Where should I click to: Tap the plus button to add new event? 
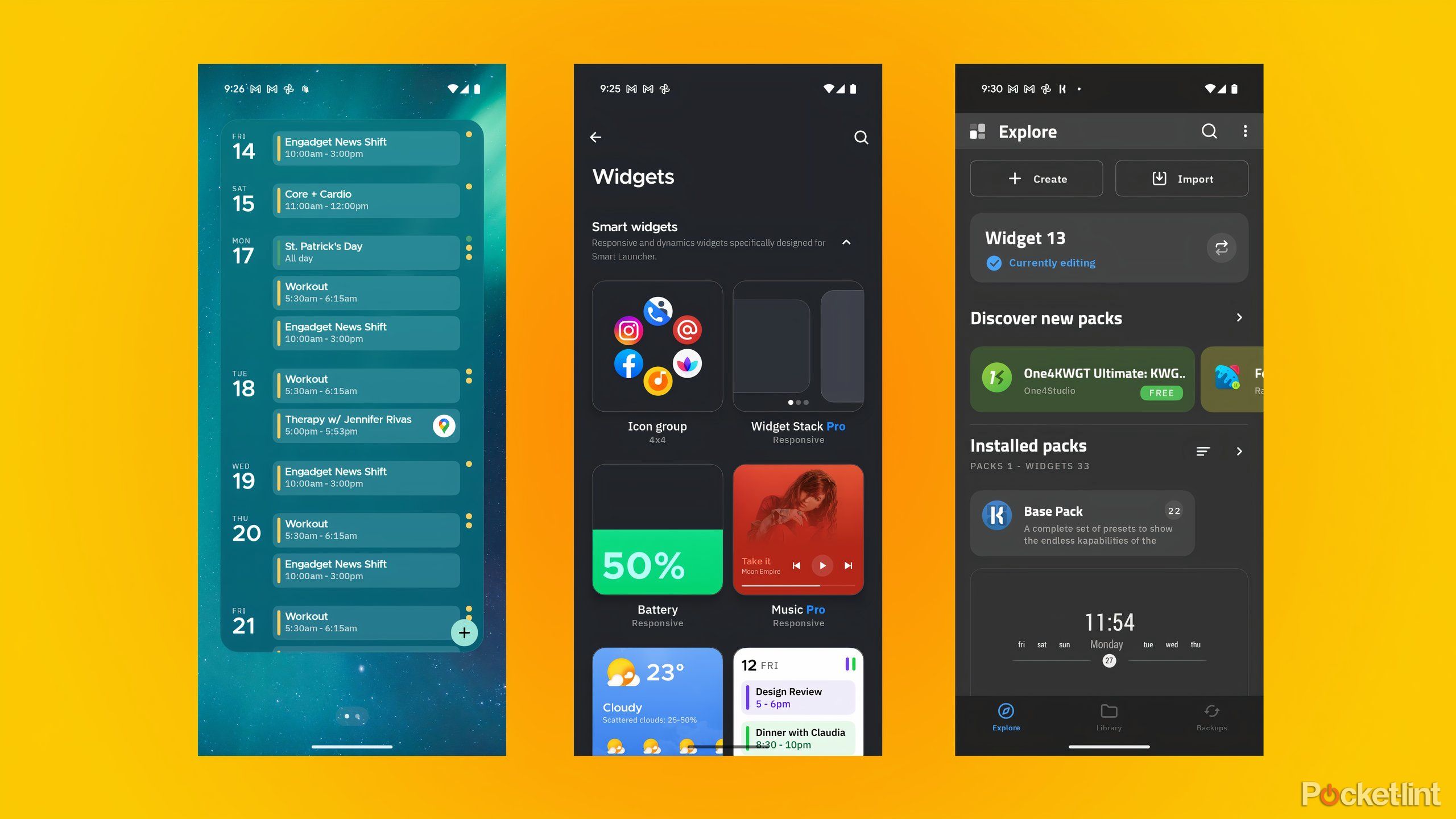point(462,632)
